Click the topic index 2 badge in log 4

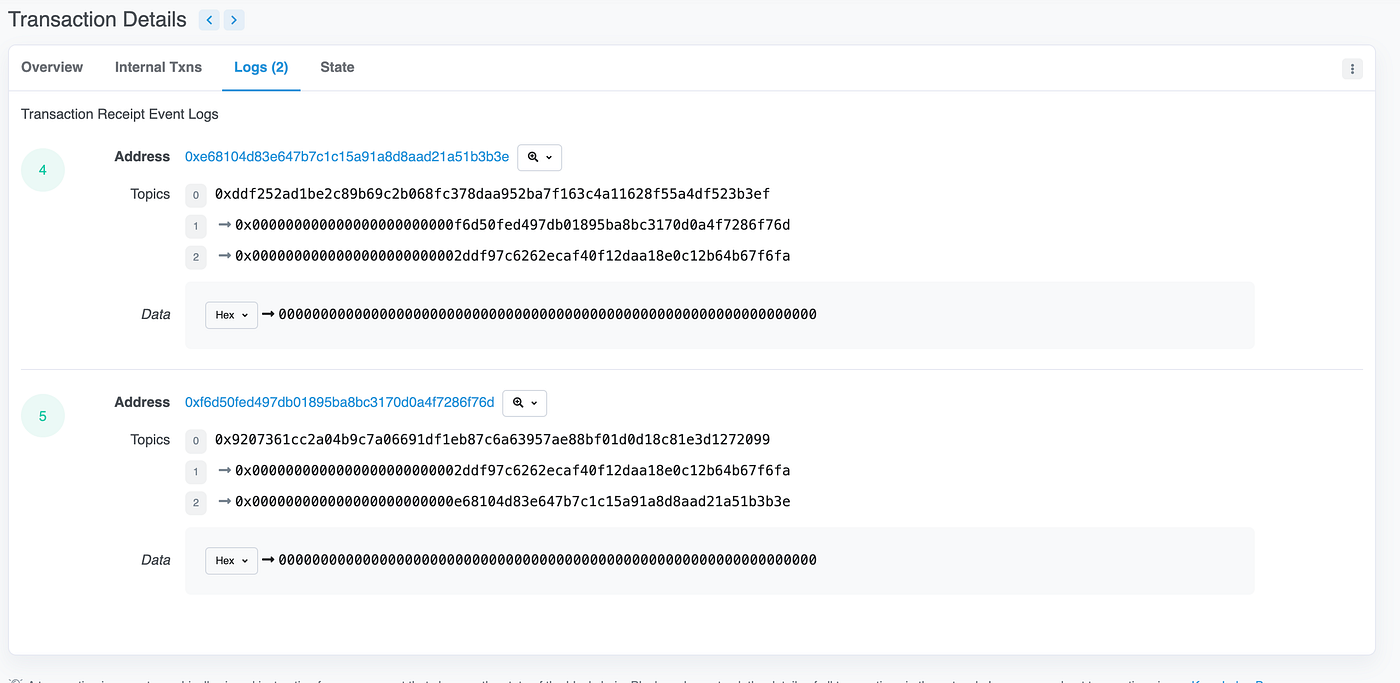click(x=196, y=257)
